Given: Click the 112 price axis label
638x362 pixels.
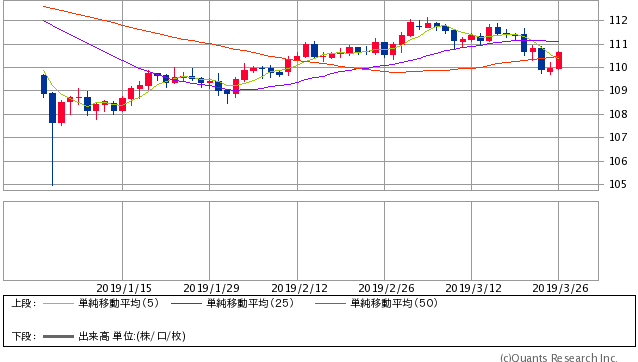Looking at the screenshot, I should pyautogui.click(x=618, y=20).
